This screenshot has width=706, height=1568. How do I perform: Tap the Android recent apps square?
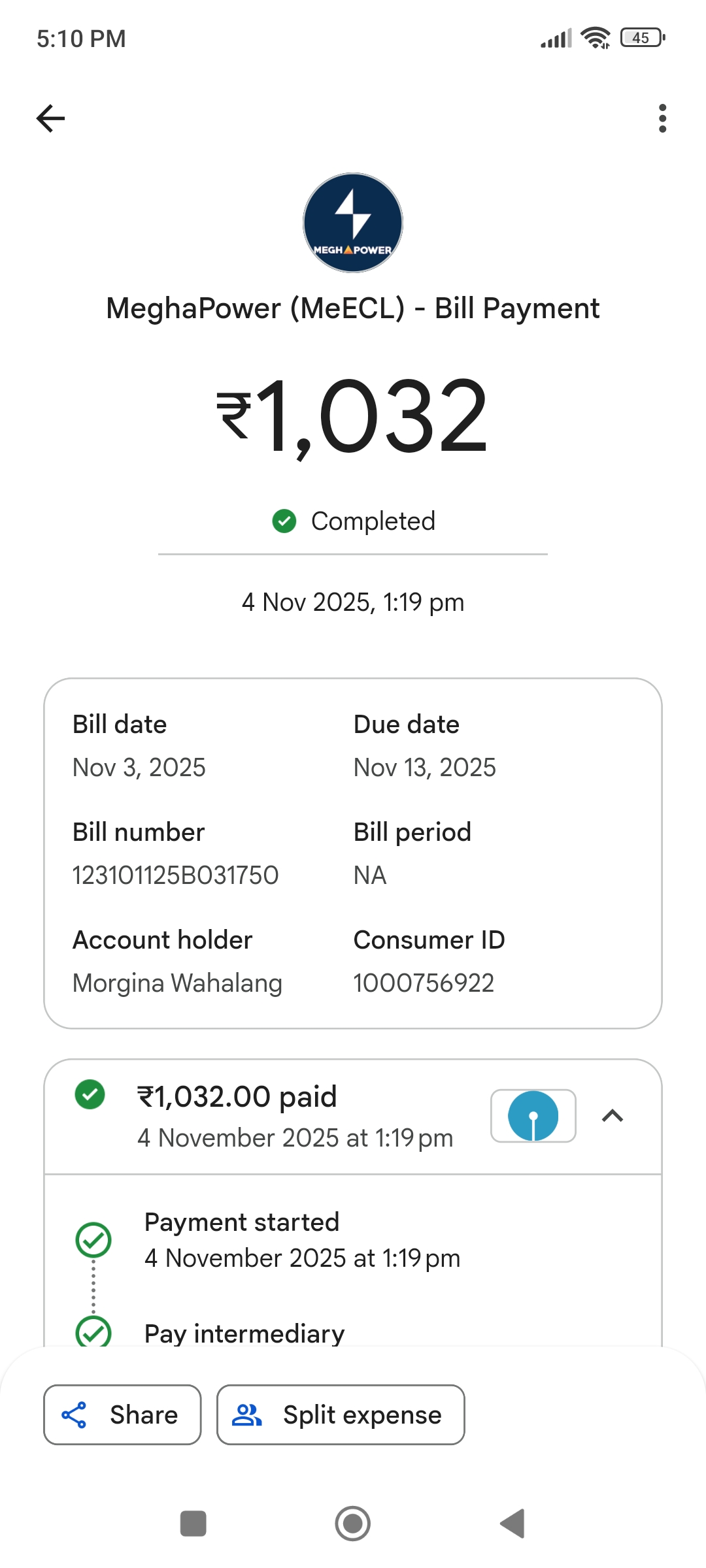point(193,1524)
